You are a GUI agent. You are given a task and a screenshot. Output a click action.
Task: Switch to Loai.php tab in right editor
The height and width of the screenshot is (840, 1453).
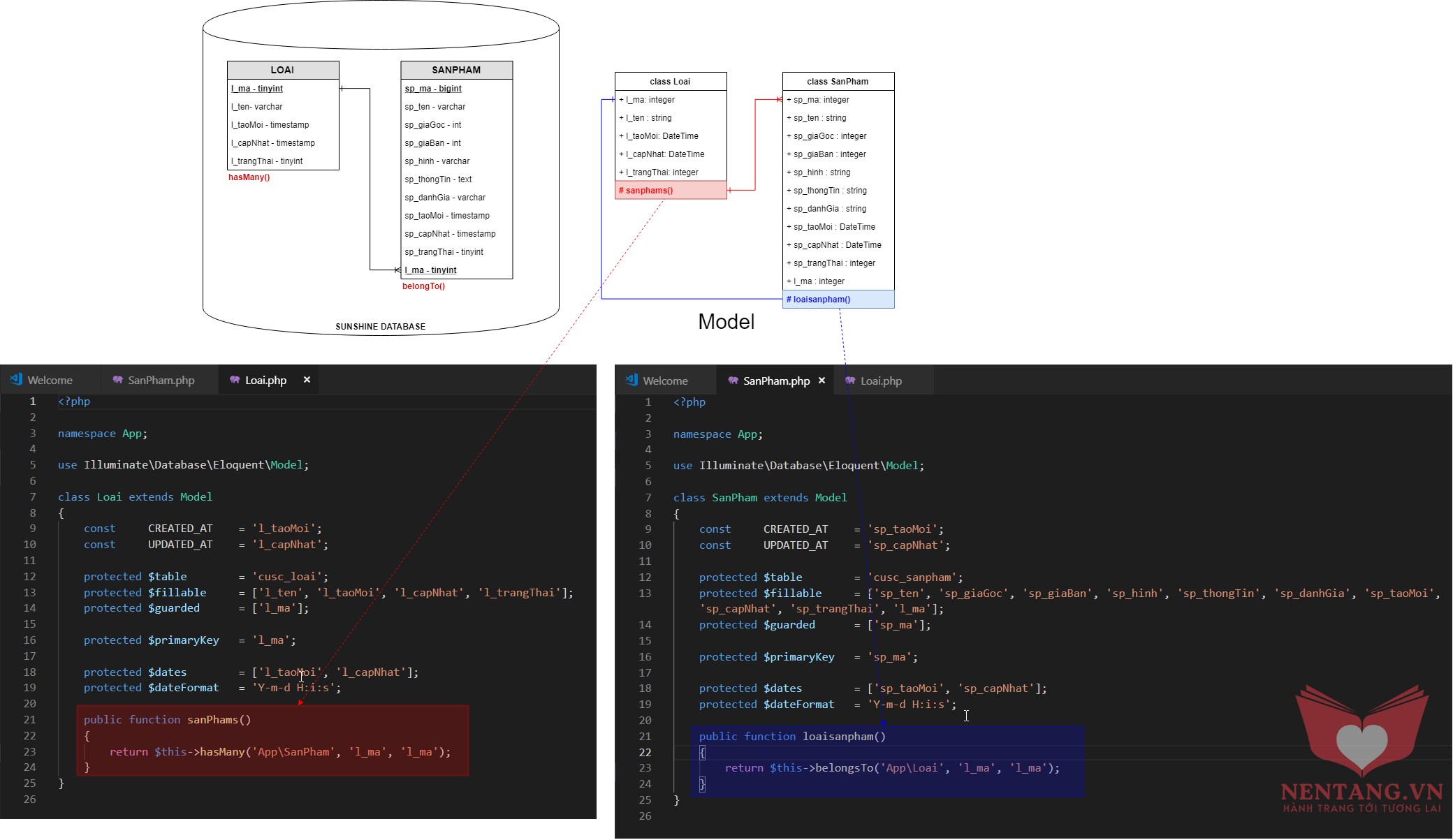881,381
